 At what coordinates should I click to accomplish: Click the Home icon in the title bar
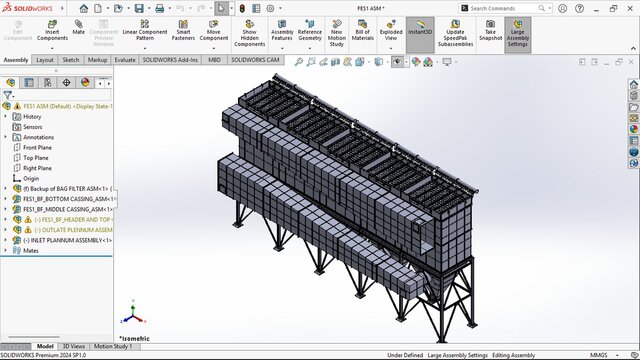click(x=84, y=8)
